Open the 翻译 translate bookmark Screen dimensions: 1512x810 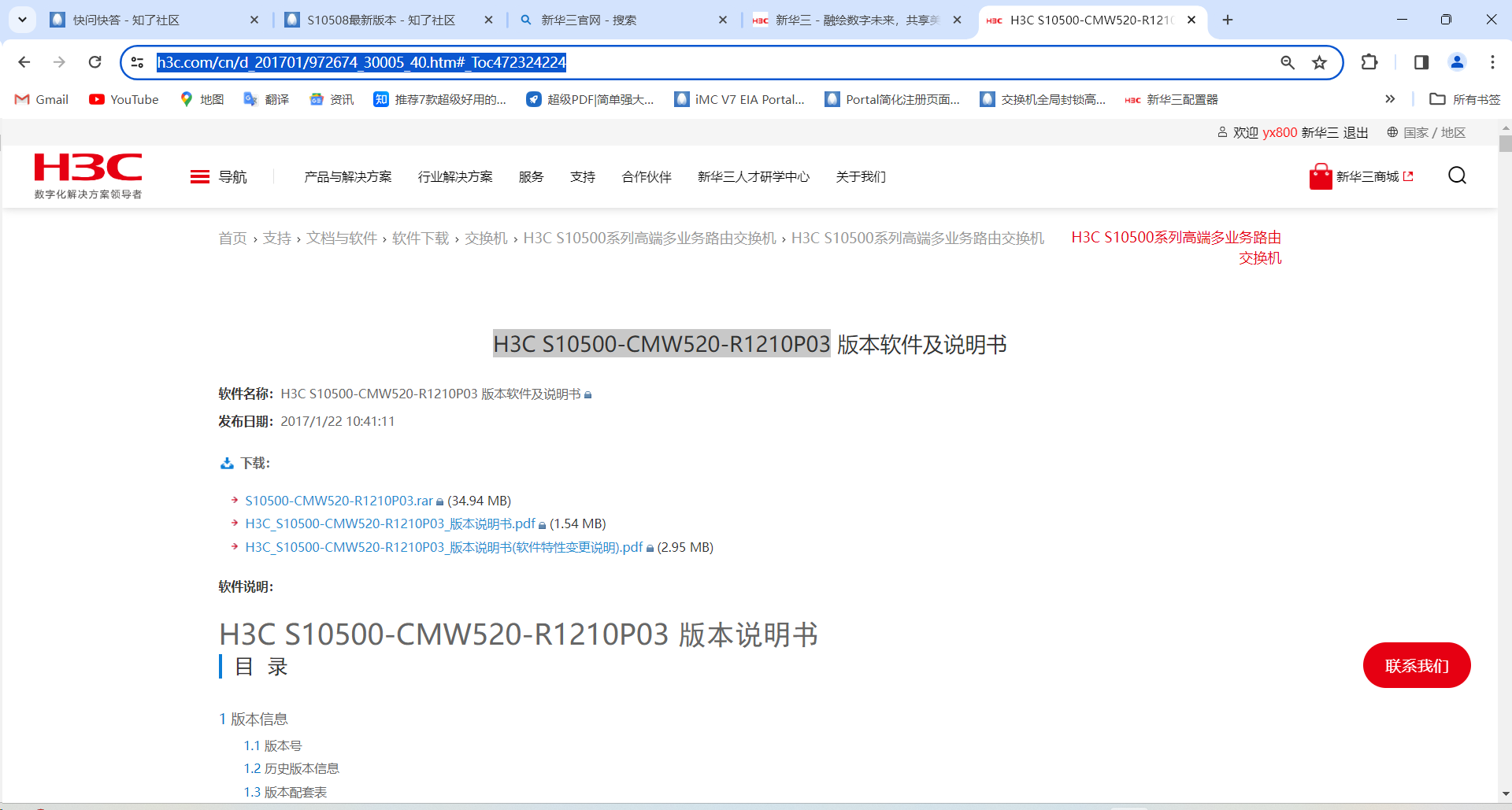pyautogui.click(x=266, y=99)
